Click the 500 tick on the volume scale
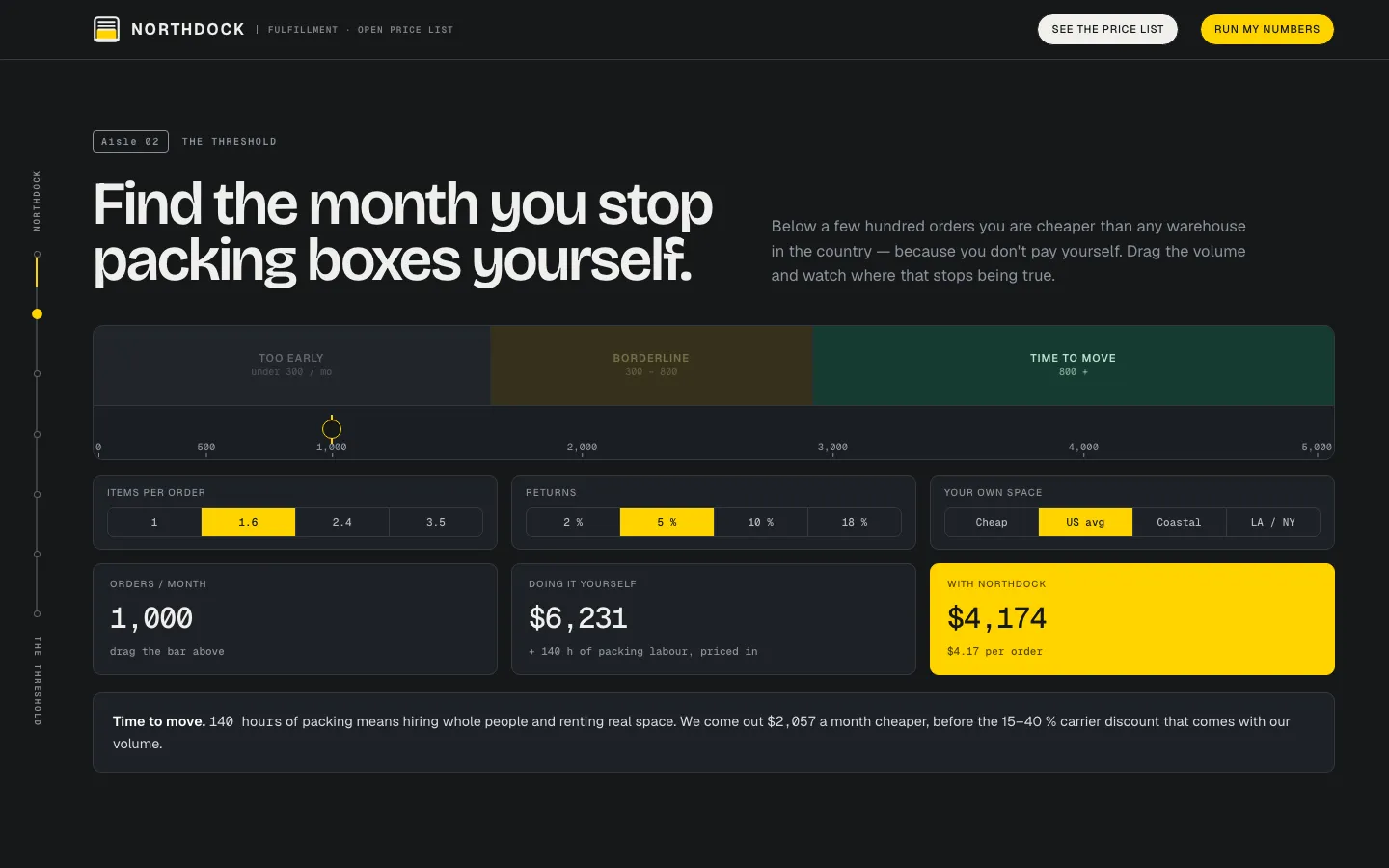1389x868 pixels. [206, 448]
